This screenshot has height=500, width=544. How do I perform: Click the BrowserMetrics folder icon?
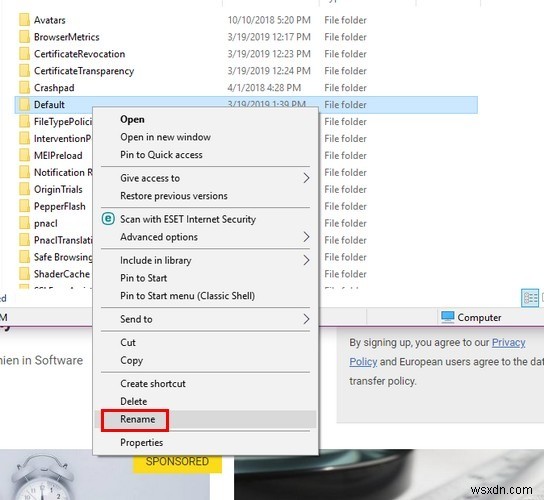[x=24, y=37]
